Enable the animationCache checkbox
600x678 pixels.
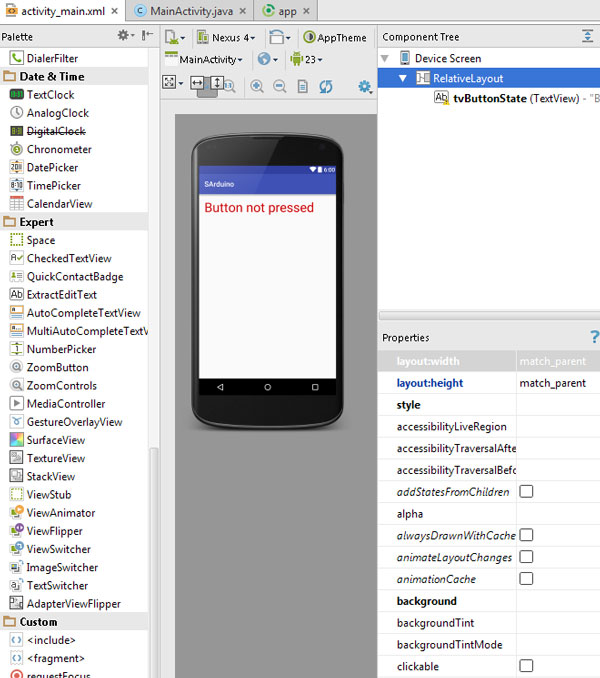[526, 579]
